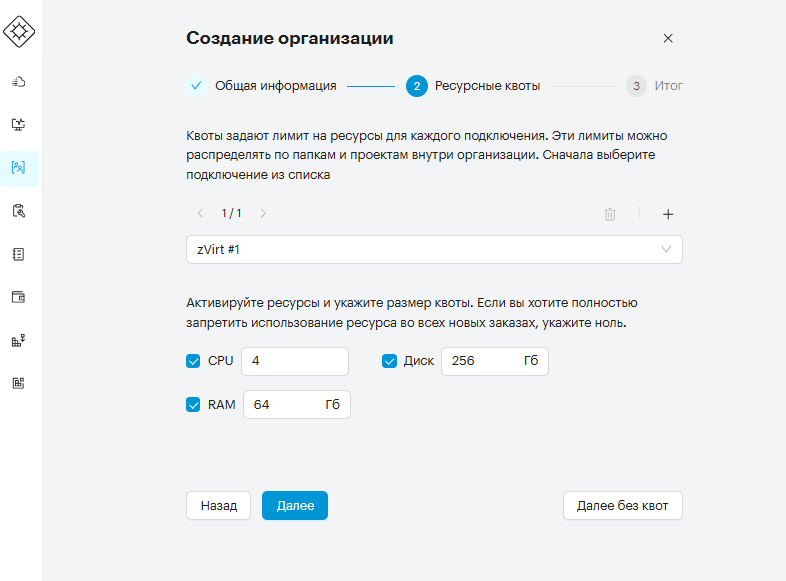This screenshot has width=786, height=581.
Task: Open the clipboard search sidebar icon
Action: click(x=19, y=211)
